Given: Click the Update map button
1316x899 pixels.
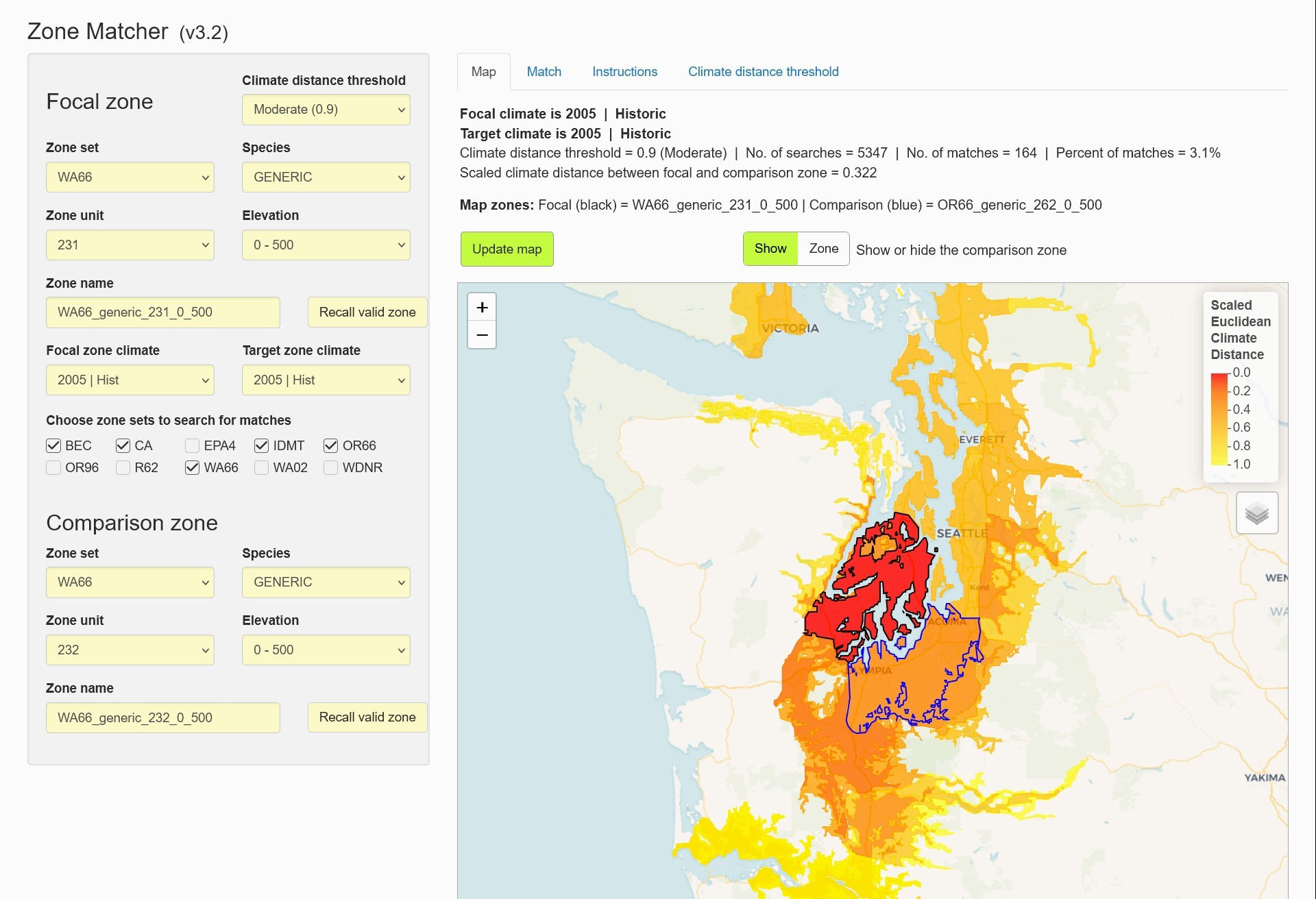Looking at the screenshot, I should point(507,249).
